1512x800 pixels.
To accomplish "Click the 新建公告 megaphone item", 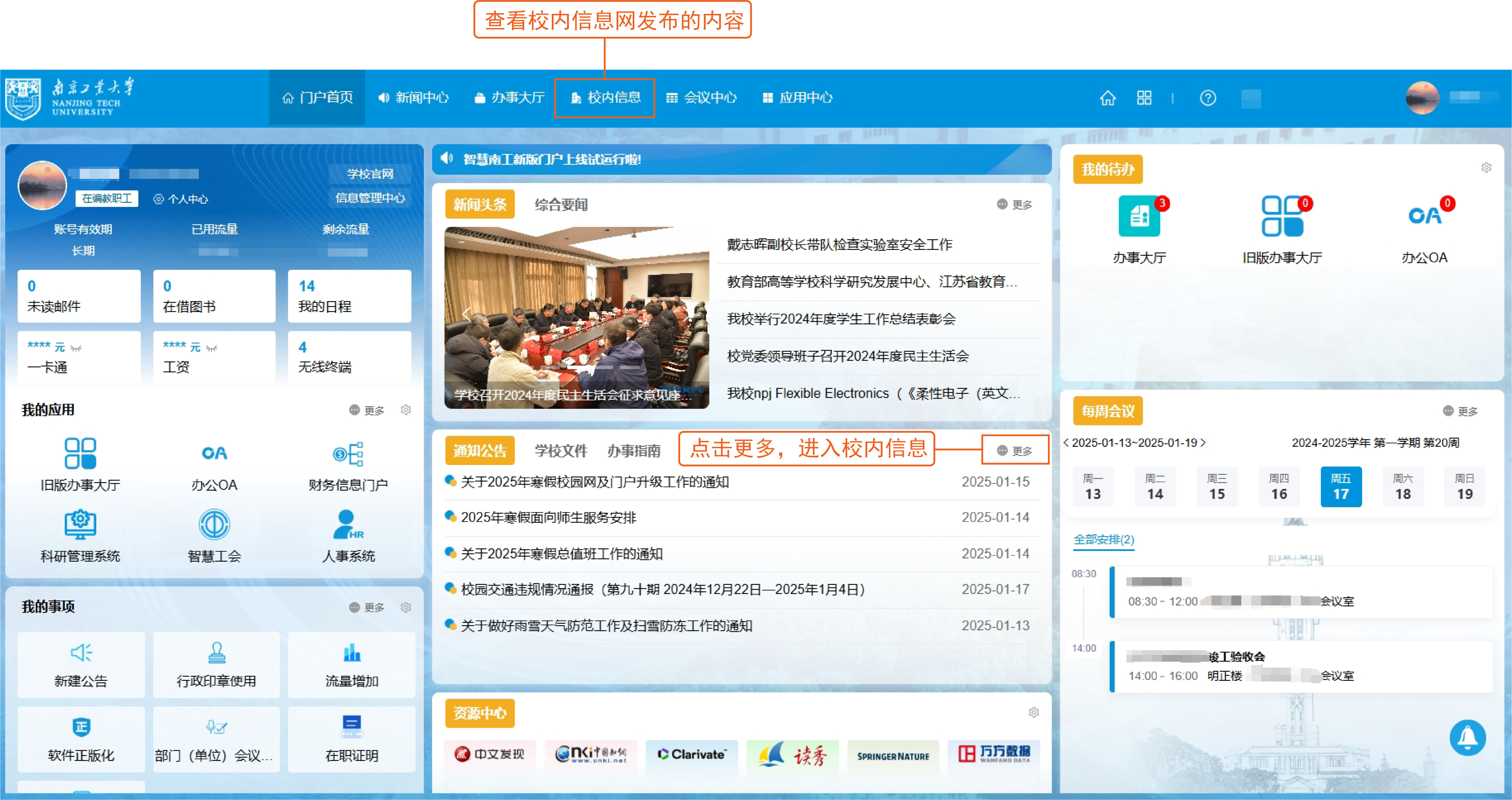I will click(x=81, y=665).
